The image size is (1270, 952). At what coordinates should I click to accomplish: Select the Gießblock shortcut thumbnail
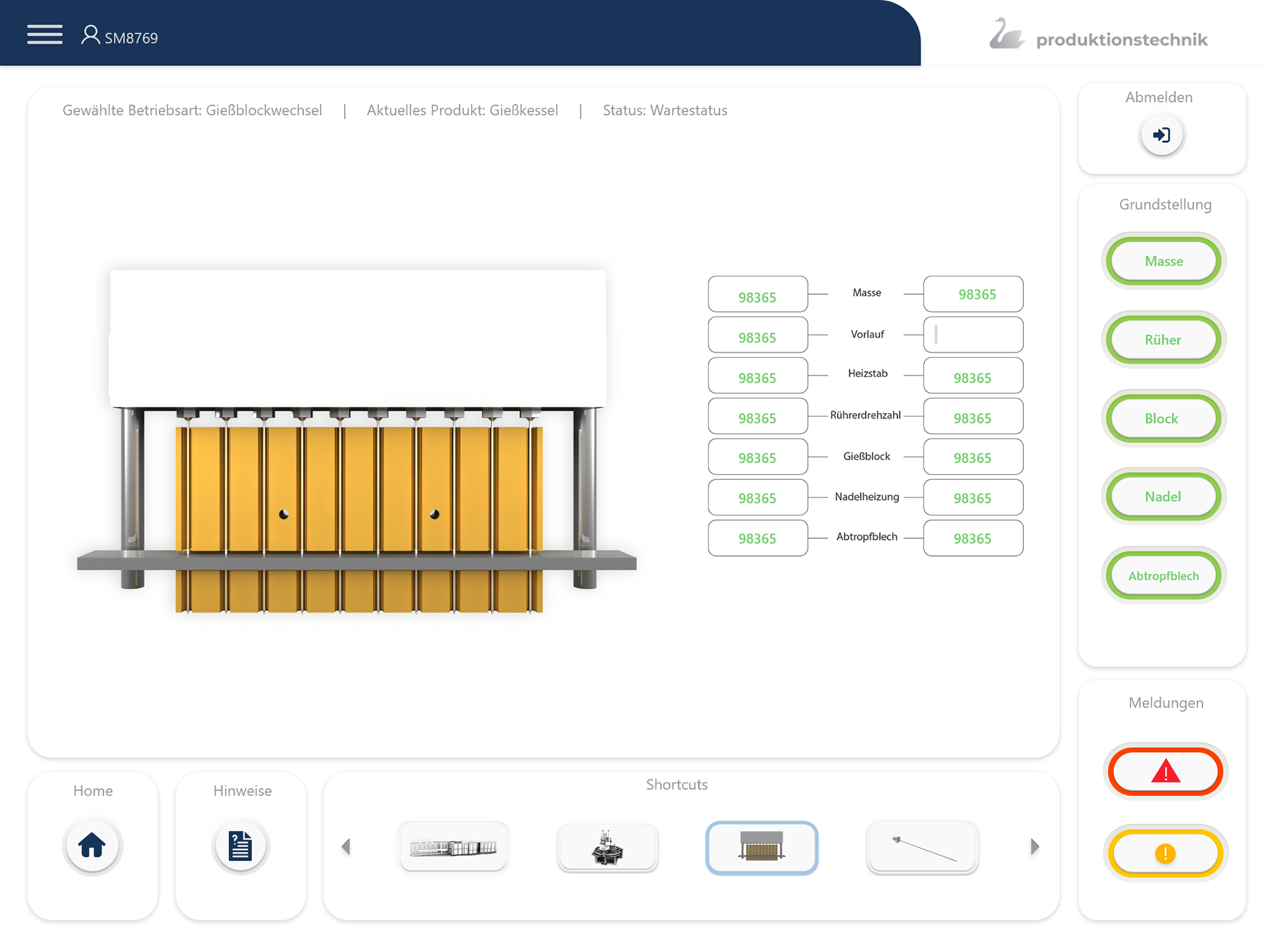pyautogui.click(x=762, y=847)
